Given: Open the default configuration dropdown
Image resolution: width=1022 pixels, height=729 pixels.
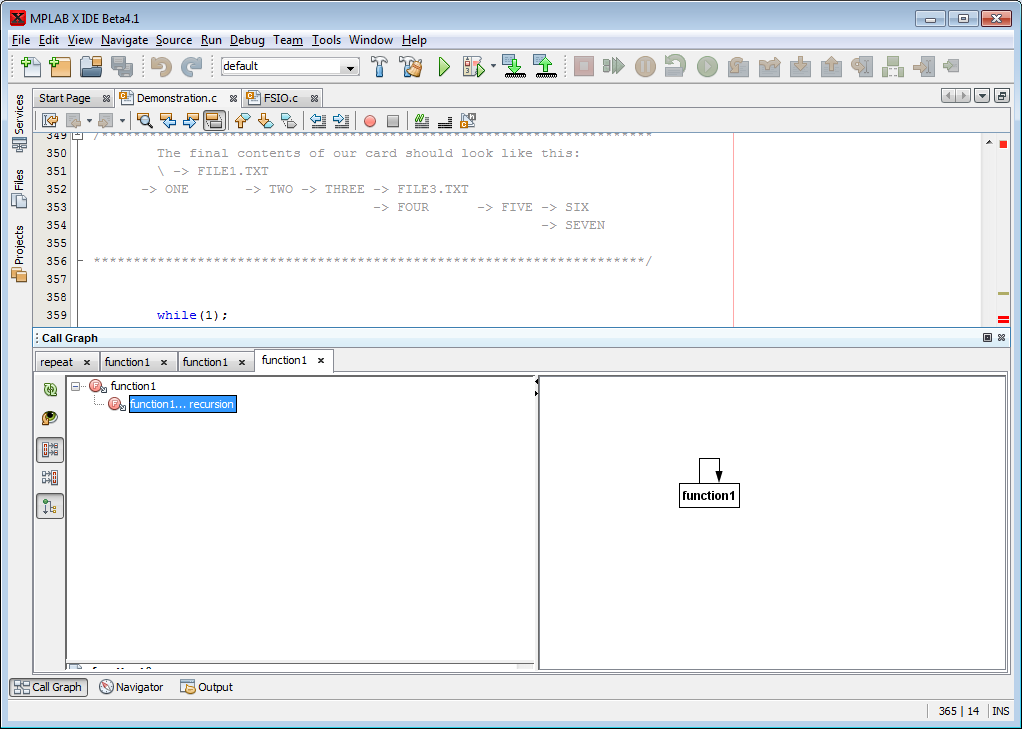Looking at the screenshot, I should (349, 67).
